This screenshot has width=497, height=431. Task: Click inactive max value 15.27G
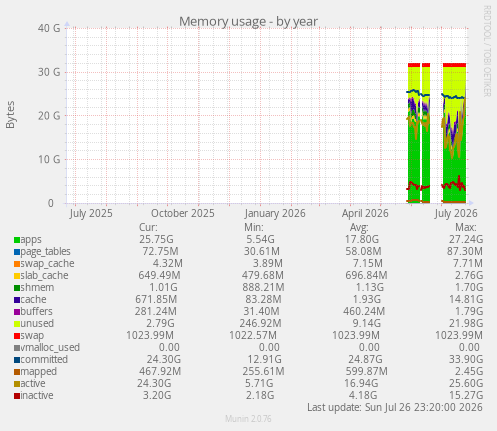point(466,396)
